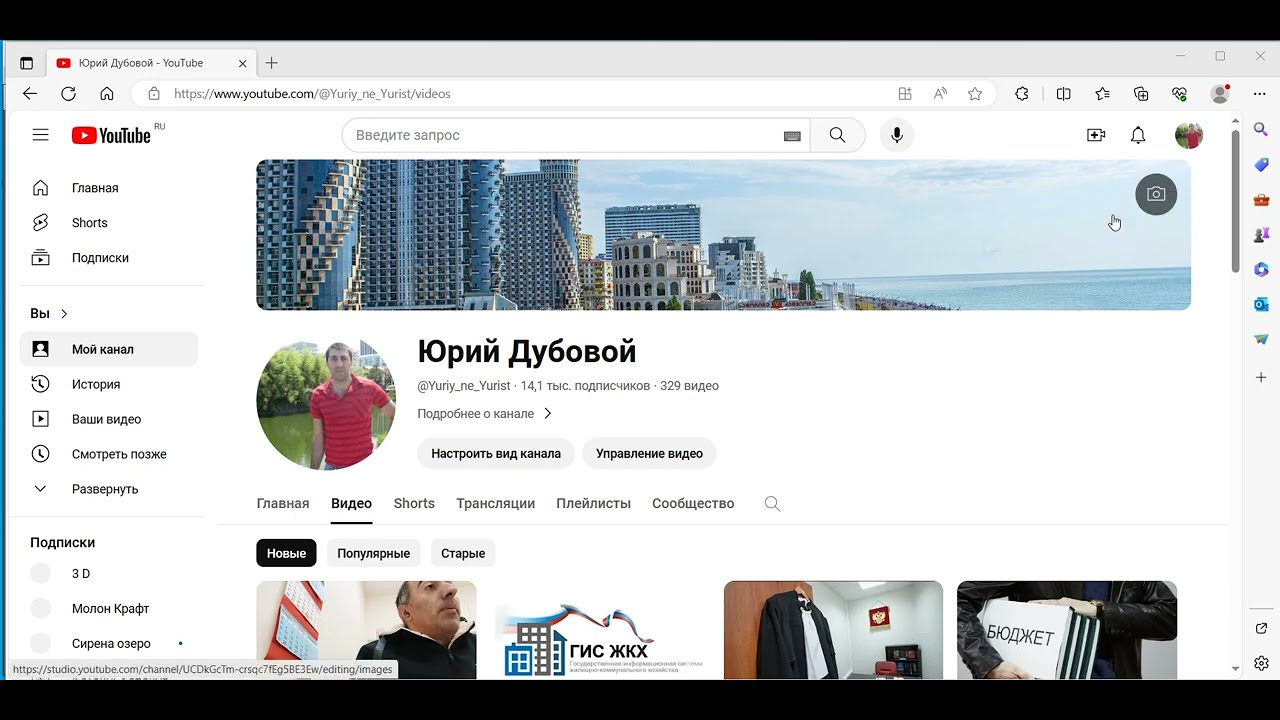Select the 'Новые' sort chip
The width and height of the screenshot is (1280, 720).
point(286,553)
